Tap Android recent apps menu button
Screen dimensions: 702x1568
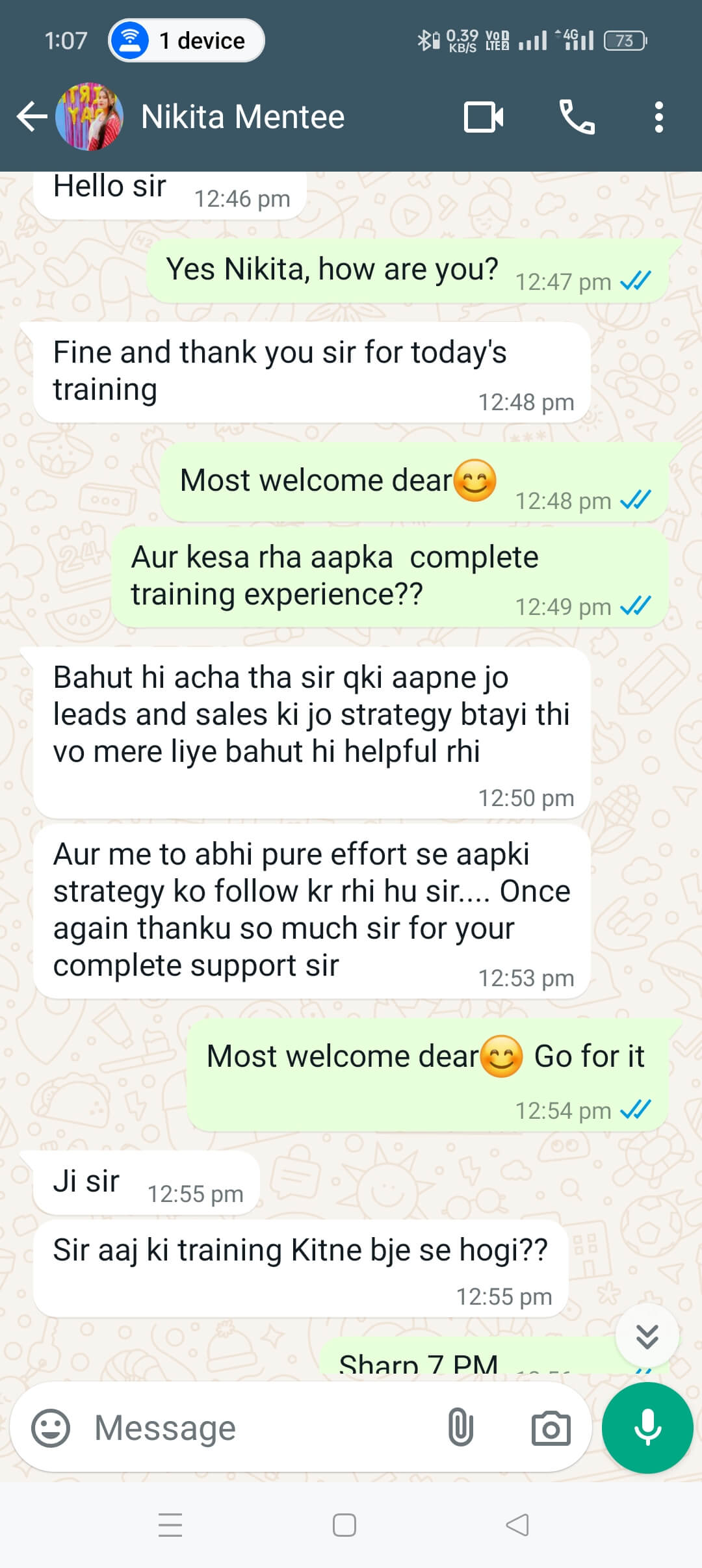click(170, 1524)
